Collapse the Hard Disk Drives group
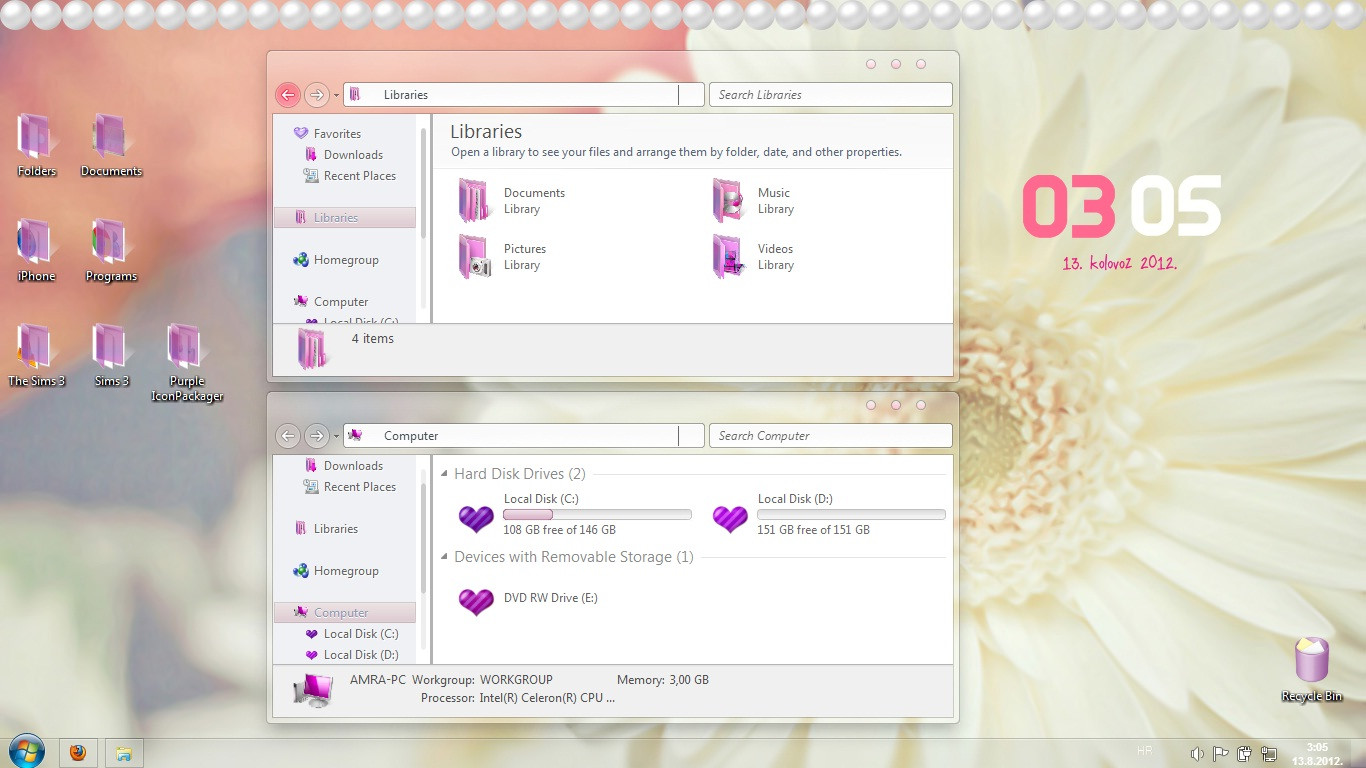This screenshot has height=768, width=1366. tap(445, 474)
